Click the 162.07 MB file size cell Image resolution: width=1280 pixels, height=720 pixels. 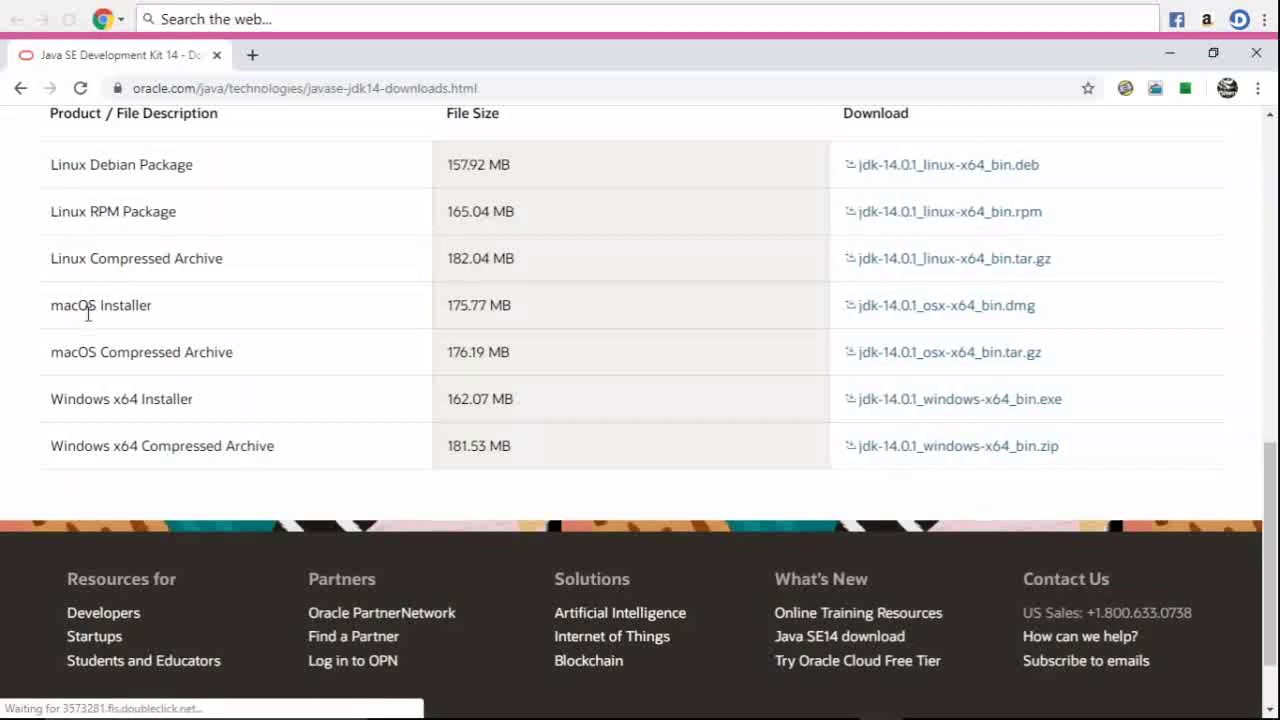tap(631, 399)
